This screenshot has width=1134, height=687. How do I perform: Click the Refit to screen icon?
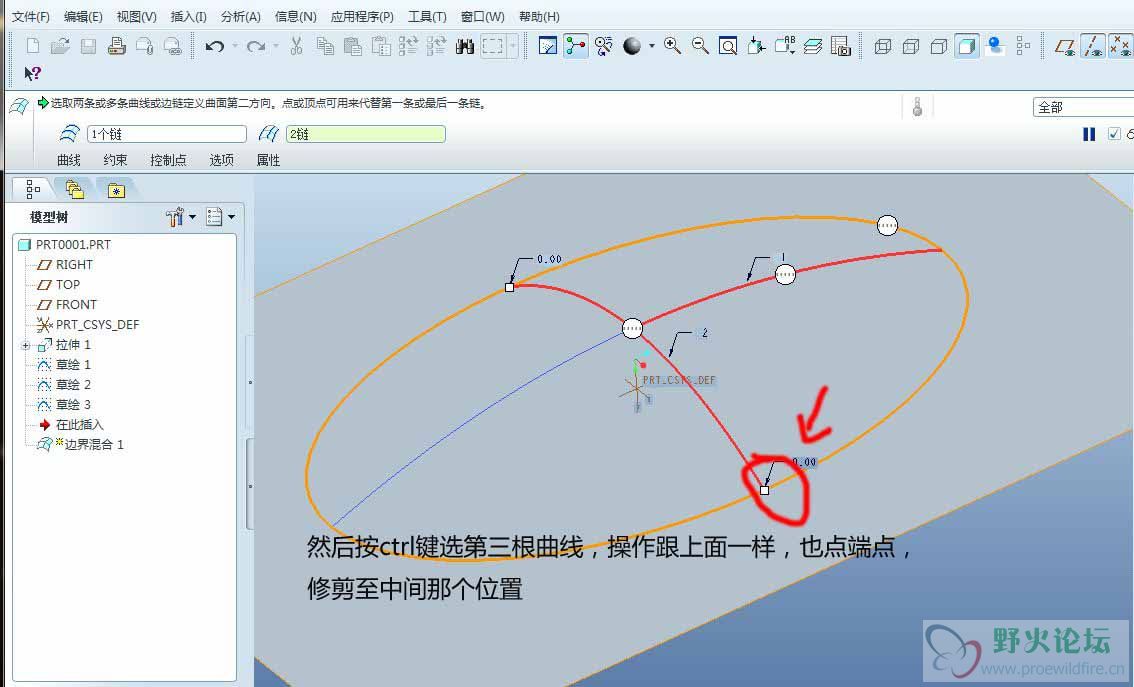(728, 47)
